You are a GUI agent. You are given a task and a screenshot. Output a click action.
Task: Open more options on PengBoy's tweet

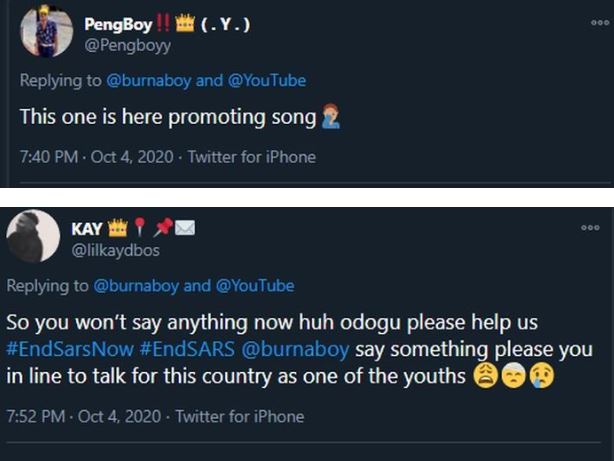pyautogui.click(x=598, y=22)
